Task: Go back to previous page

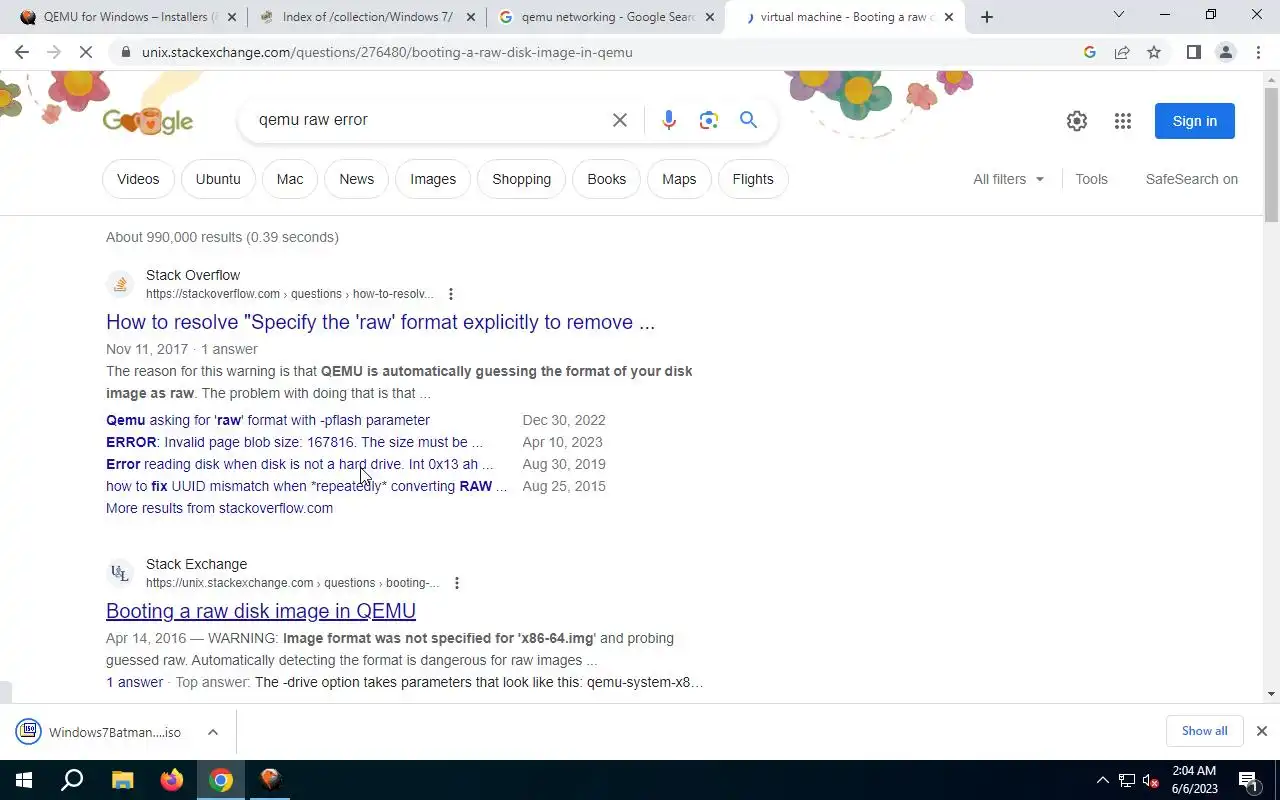Action: (22, 52)
